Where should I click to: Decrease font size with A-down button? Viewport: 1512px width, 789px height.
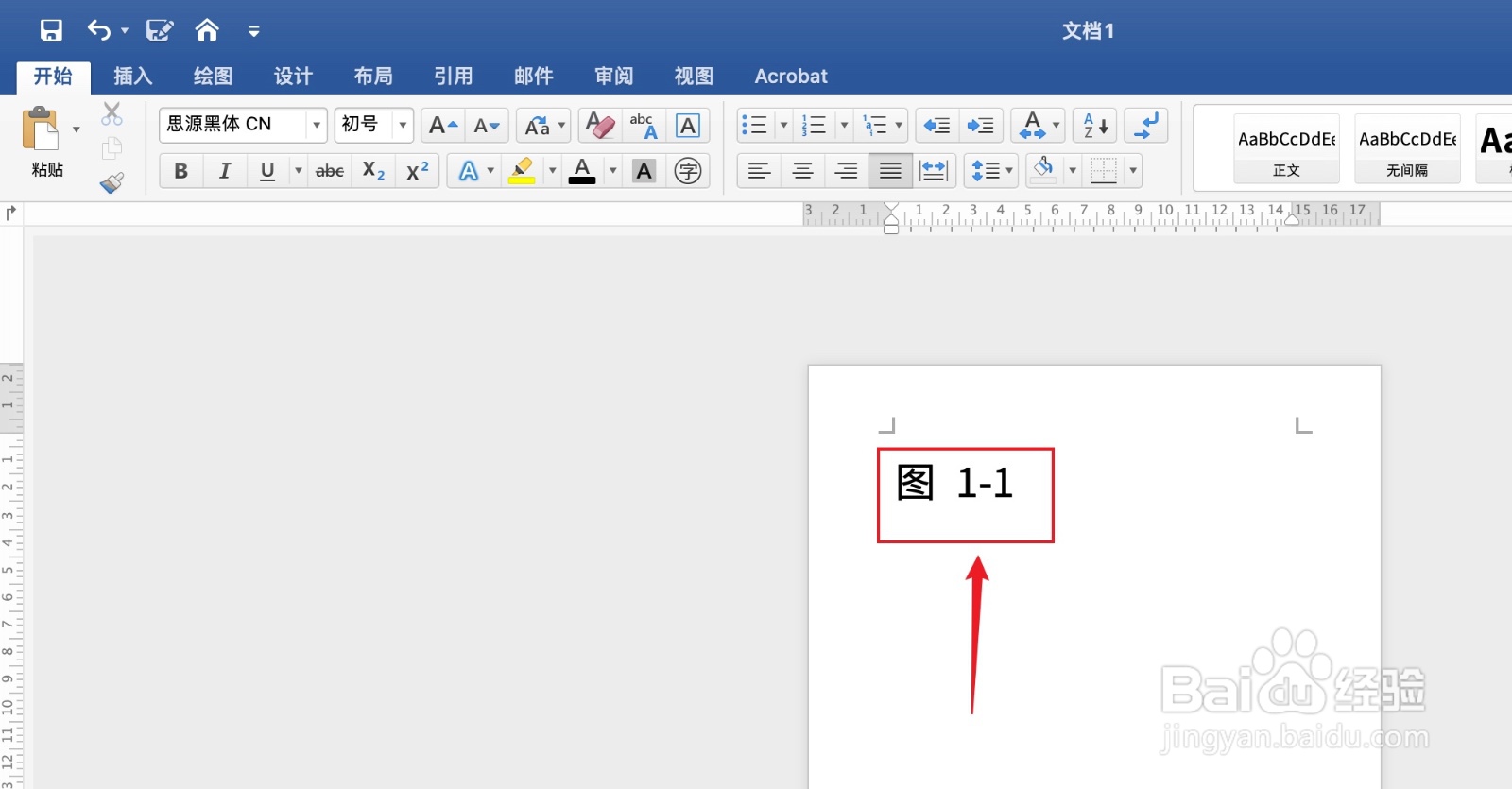pyautogui.click(x=487, y=125)
